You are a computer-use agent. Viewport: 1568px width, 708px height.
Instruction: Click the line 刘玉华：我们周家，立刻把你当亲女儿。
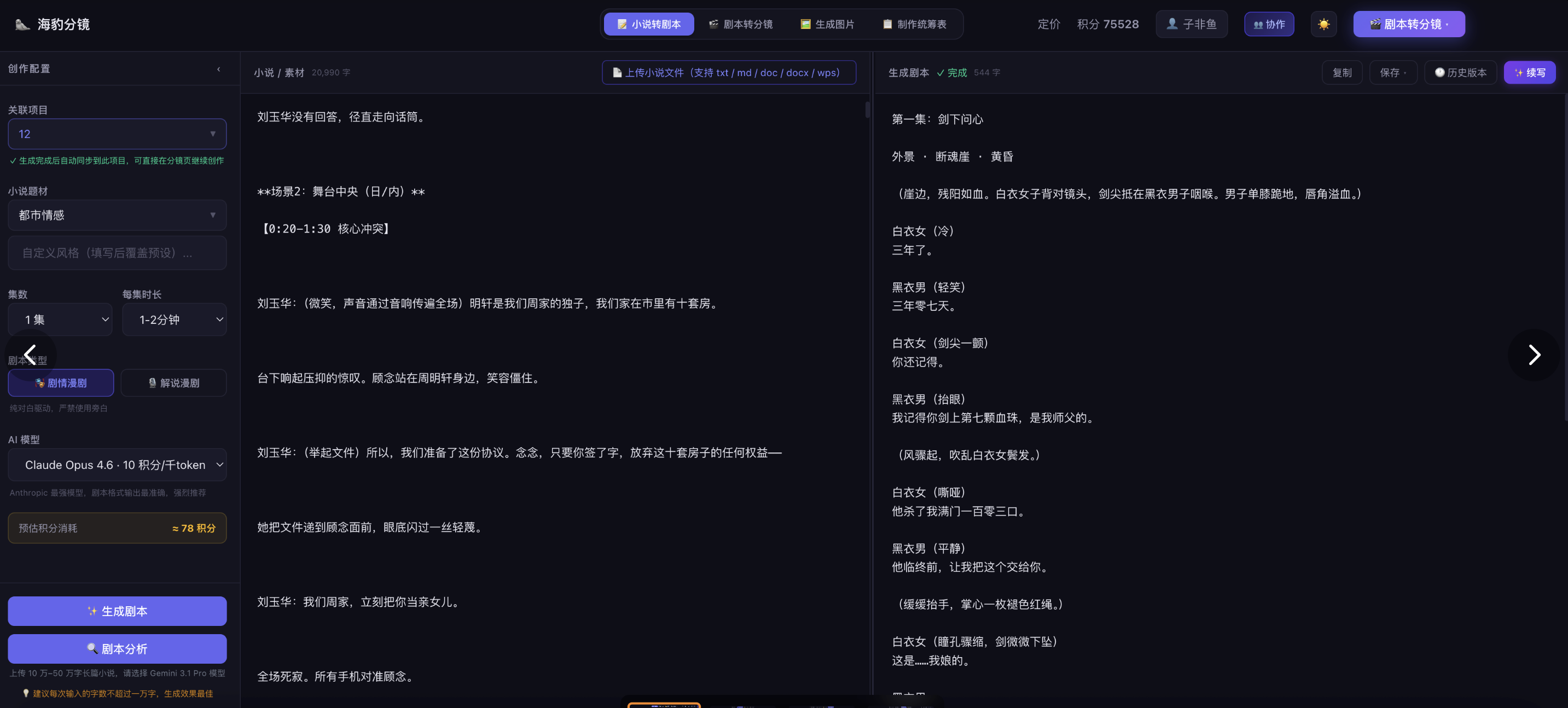360,602
